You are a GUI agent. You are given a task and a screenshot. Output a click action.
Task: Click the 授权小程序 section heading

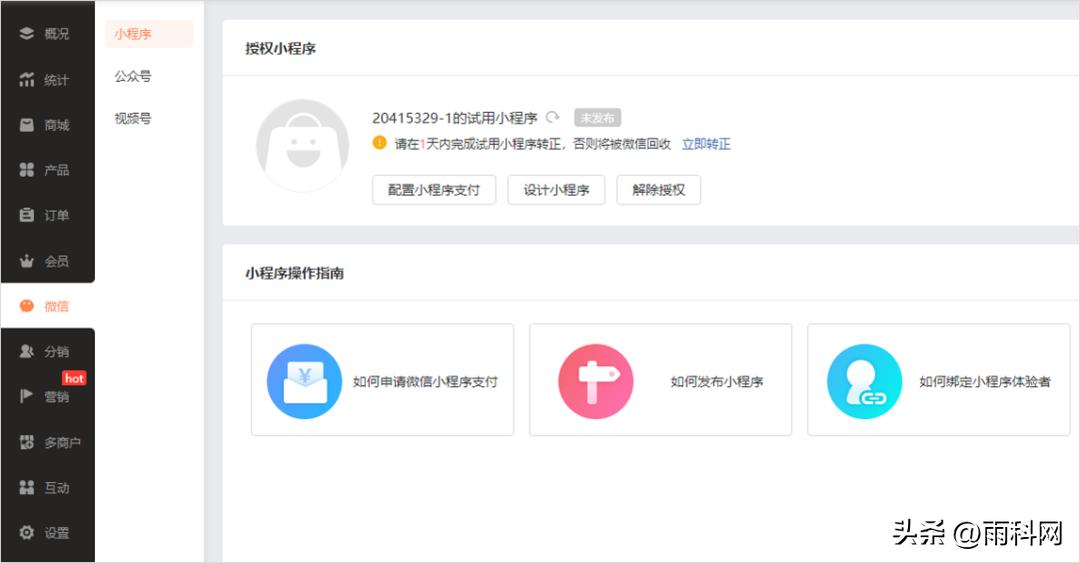(280, 48)
